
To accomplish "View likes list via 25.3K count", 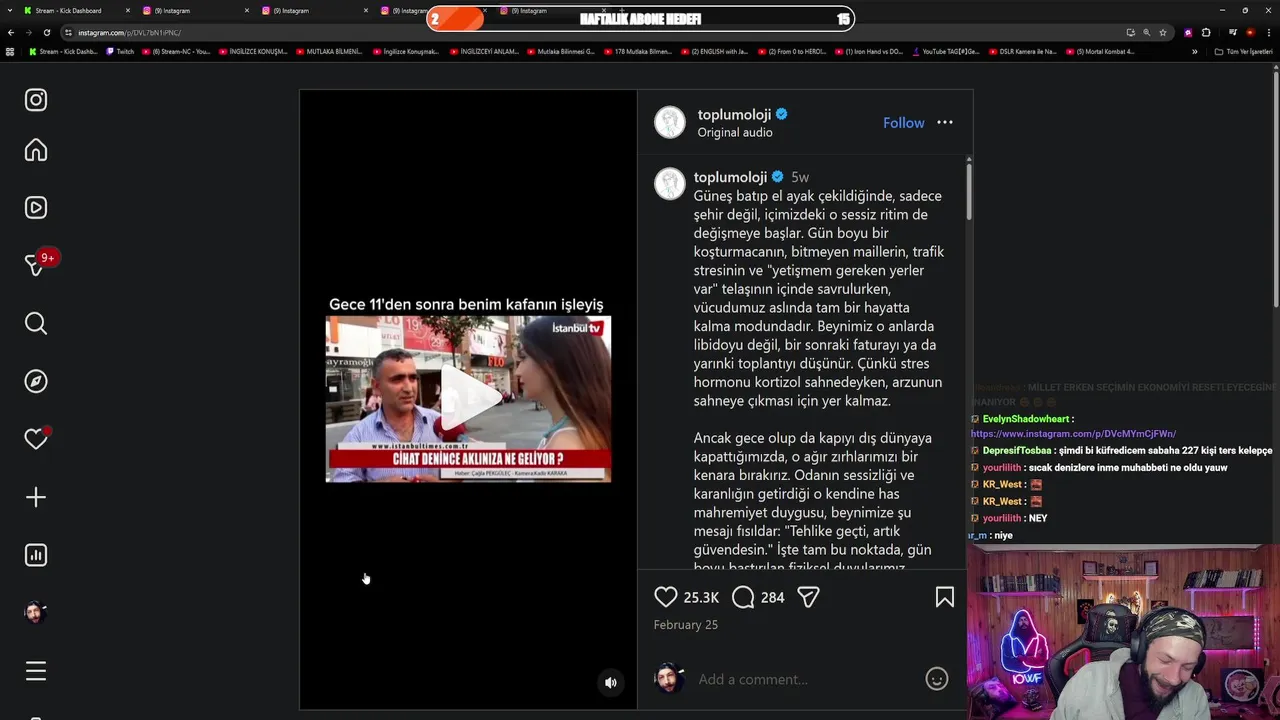I will click(701, 598).
